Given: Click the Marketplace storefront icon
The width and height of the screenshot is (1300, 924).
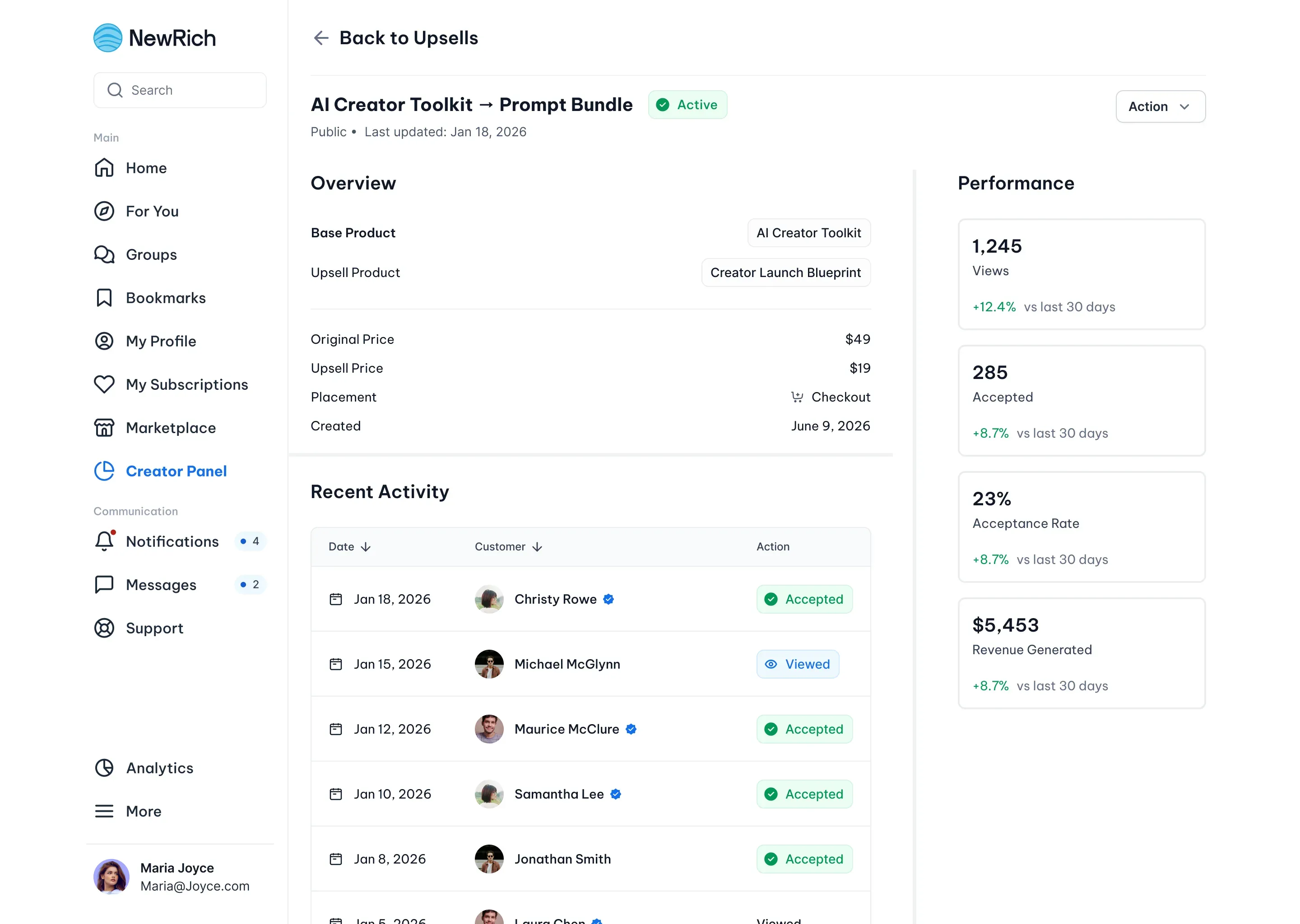Looking at the screenshot, I should (x=104, y=427).
